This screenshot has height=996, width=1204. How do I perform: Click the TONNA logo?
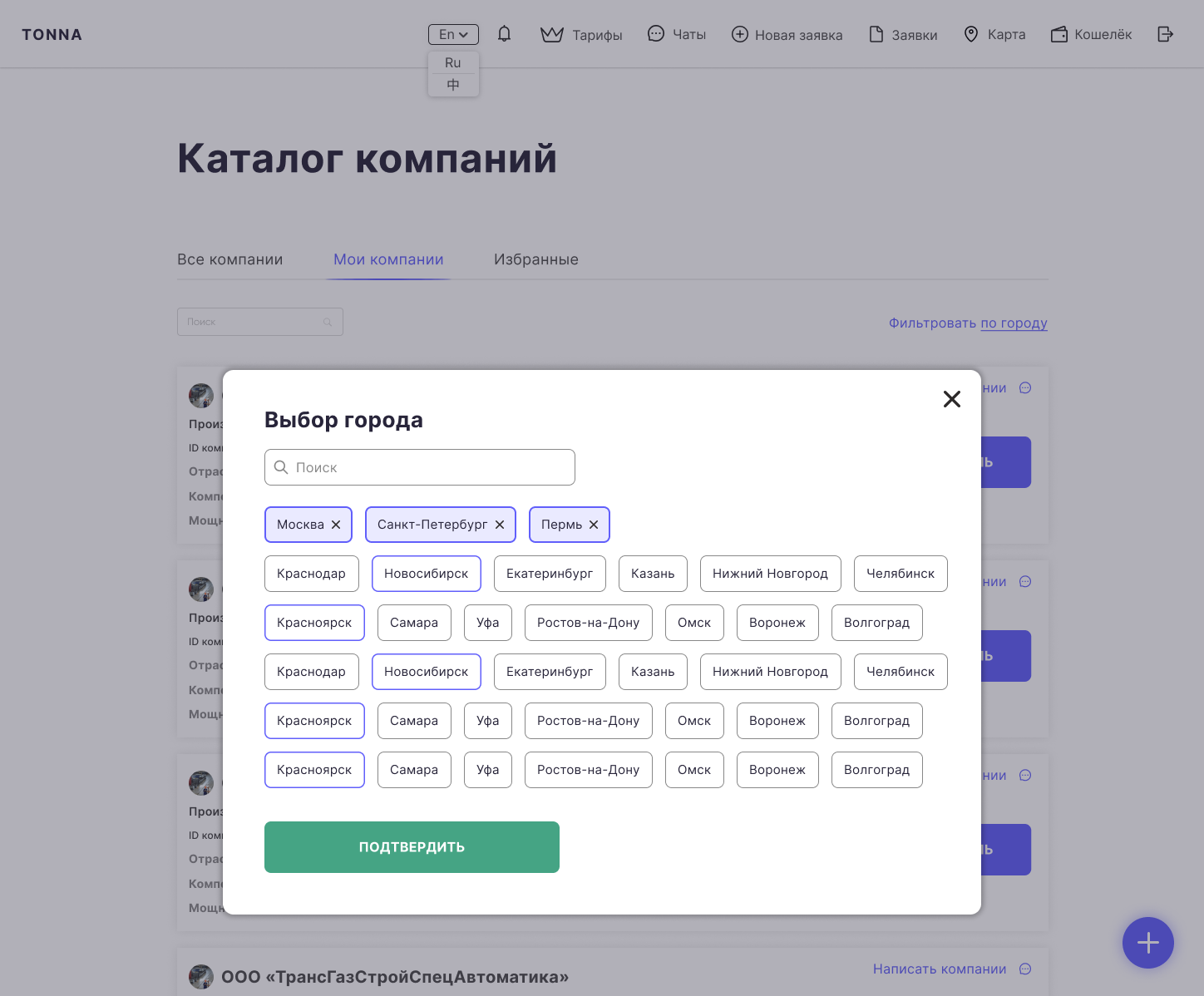point(52,35)
